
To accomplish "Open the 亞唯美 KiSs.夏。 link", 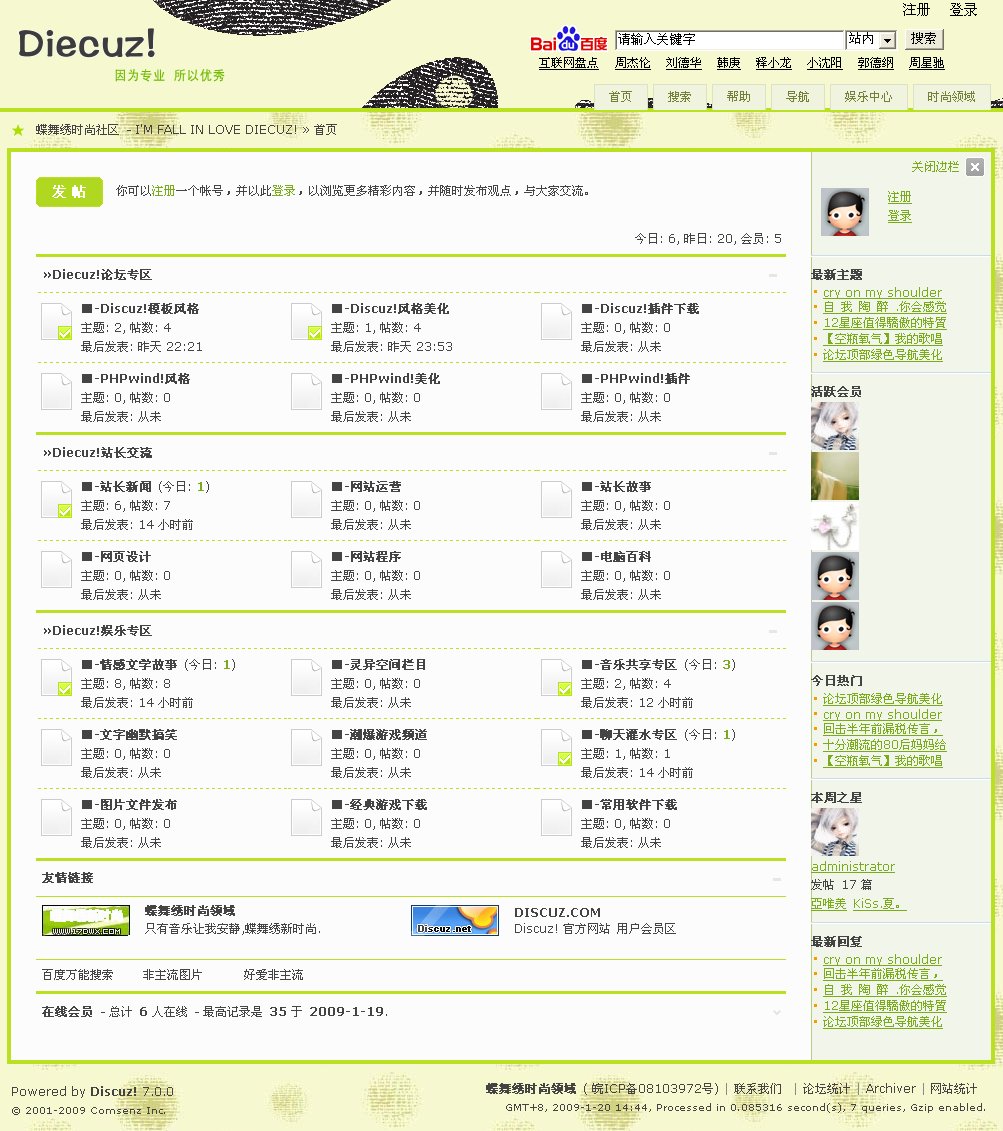I will click(x=858, y=904).
